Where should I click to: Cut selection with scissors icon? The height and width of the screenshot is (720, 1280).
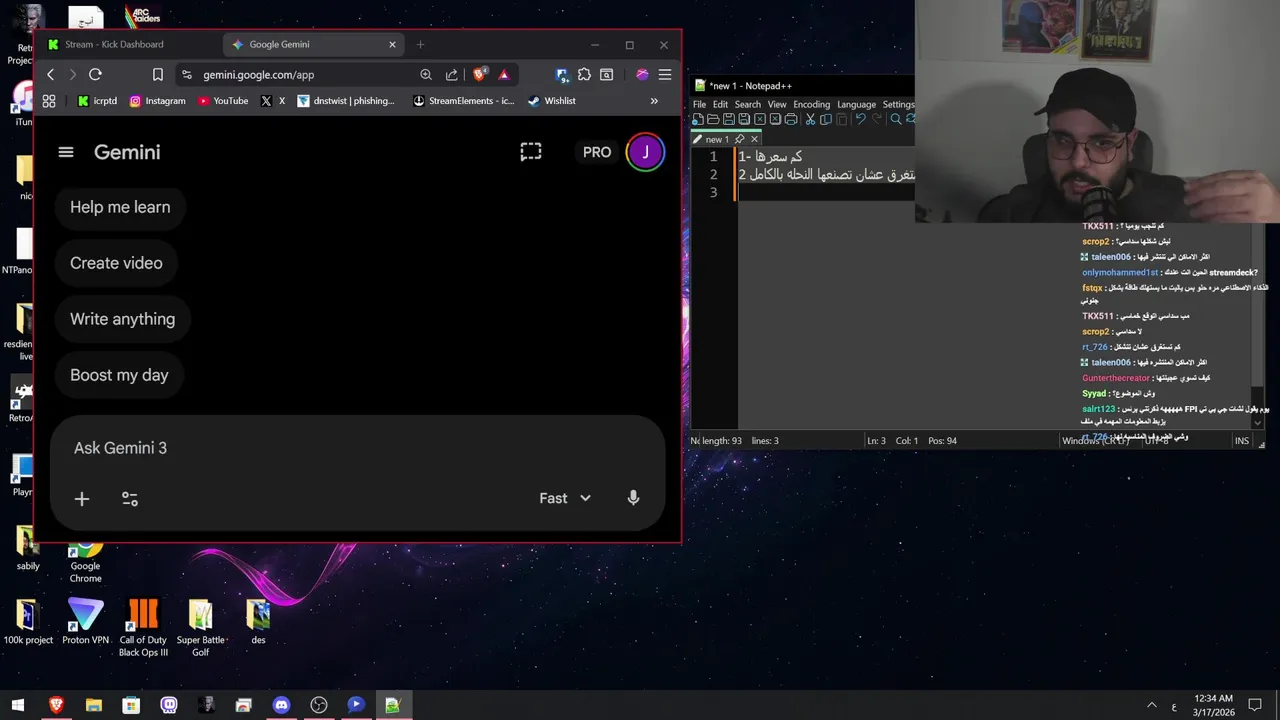[x=810, y=119]
